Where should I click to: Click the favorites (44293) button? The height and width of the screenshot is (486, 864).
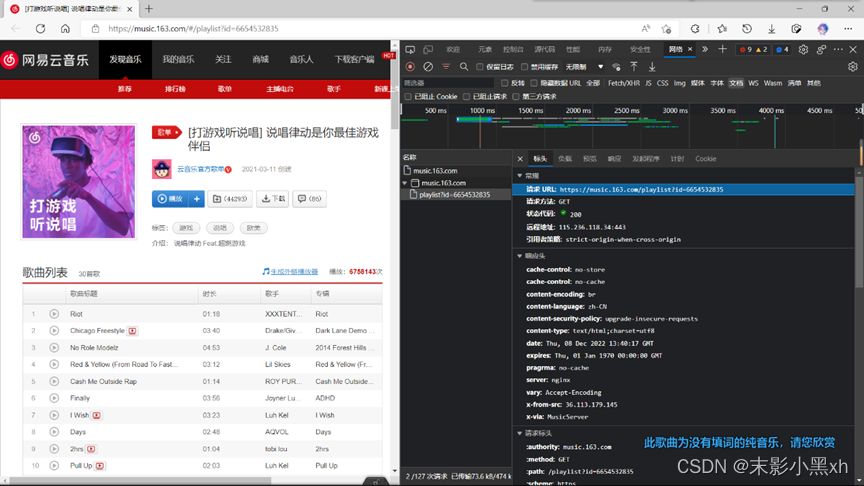[230, 199]
